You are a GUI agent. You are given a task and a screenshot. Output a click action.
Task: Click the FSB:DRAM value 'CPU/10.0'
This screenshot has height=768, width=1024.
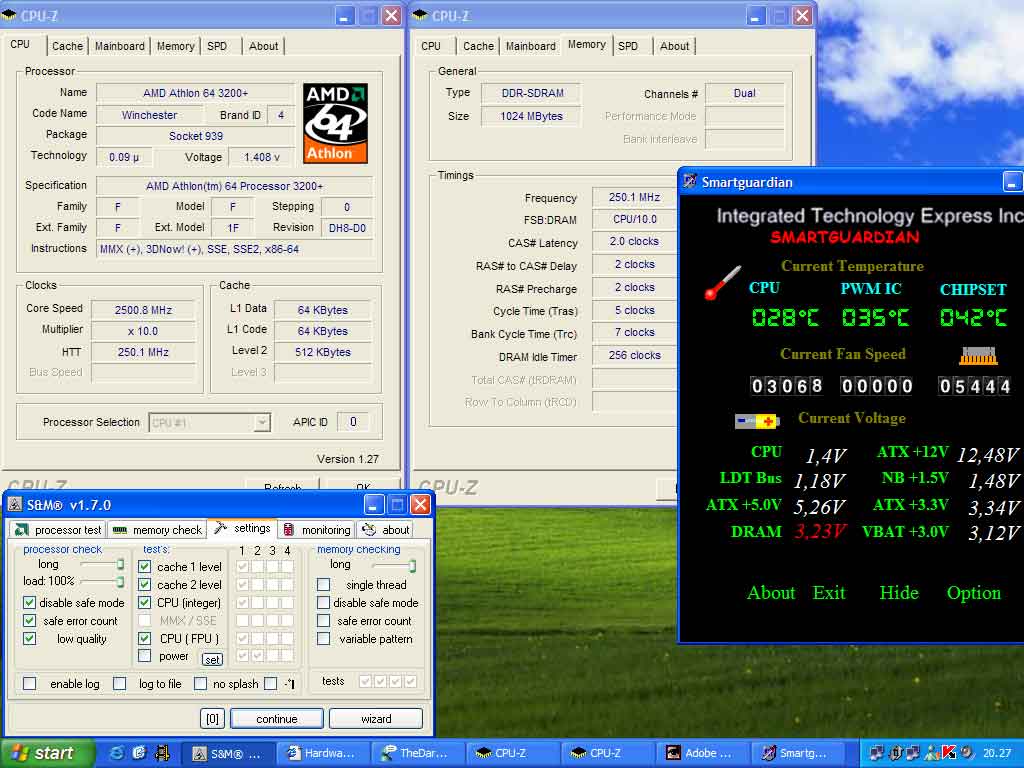click(x=635, y=219)
